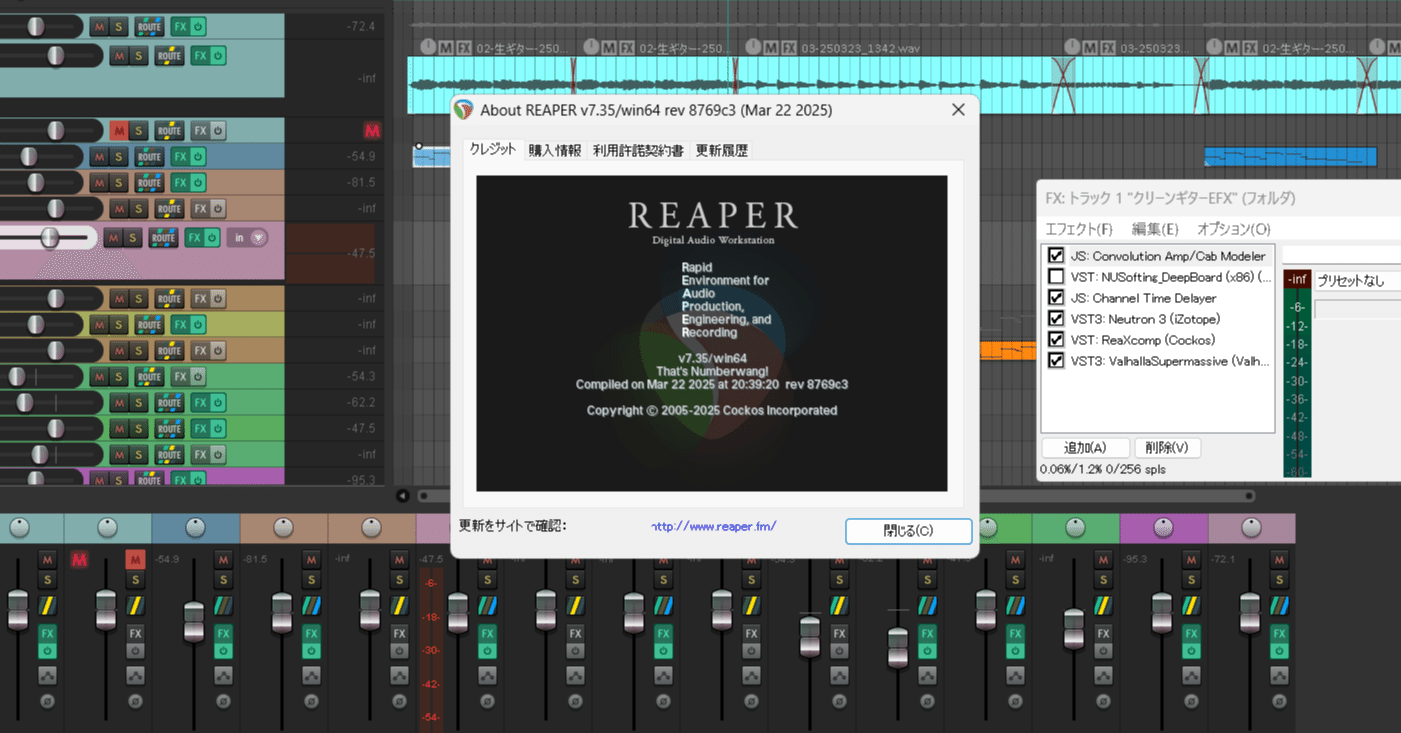1401x733 pixels.
Task: Click the left arrow of the horizontal scrollbar
Action: [x=403, y=495]
